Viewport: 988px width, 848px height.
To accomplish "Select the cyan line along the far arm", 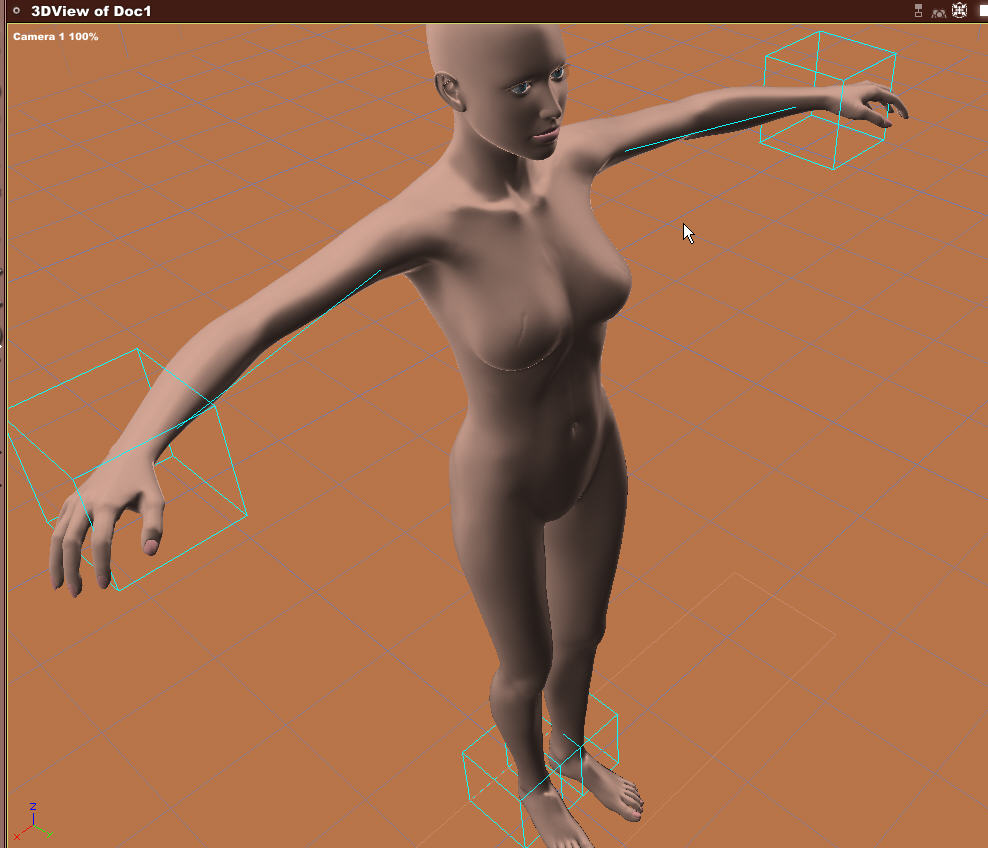I will (x=710, y=129).
